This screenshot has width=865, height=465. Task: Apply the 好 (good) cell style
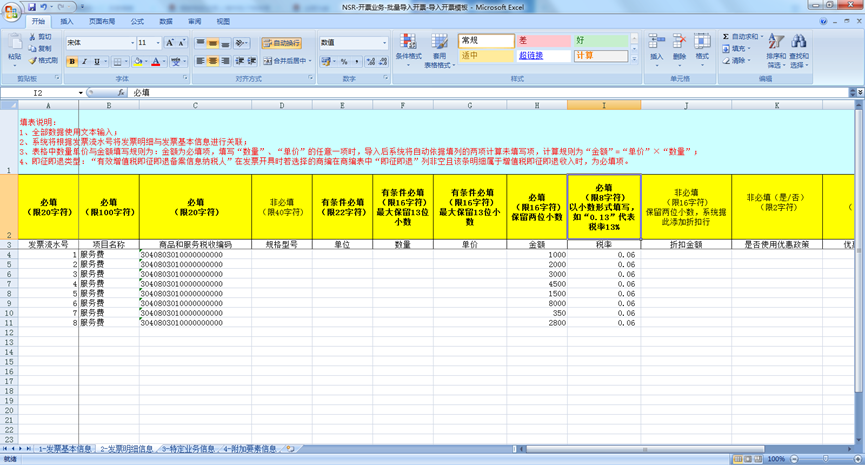[601, 41]
